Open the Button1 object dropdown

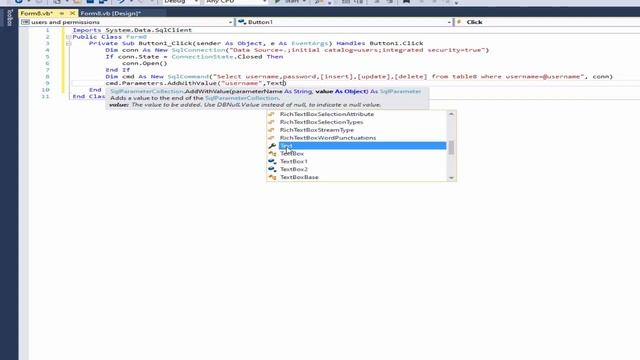pyautogui.click(x=344, y=22)
